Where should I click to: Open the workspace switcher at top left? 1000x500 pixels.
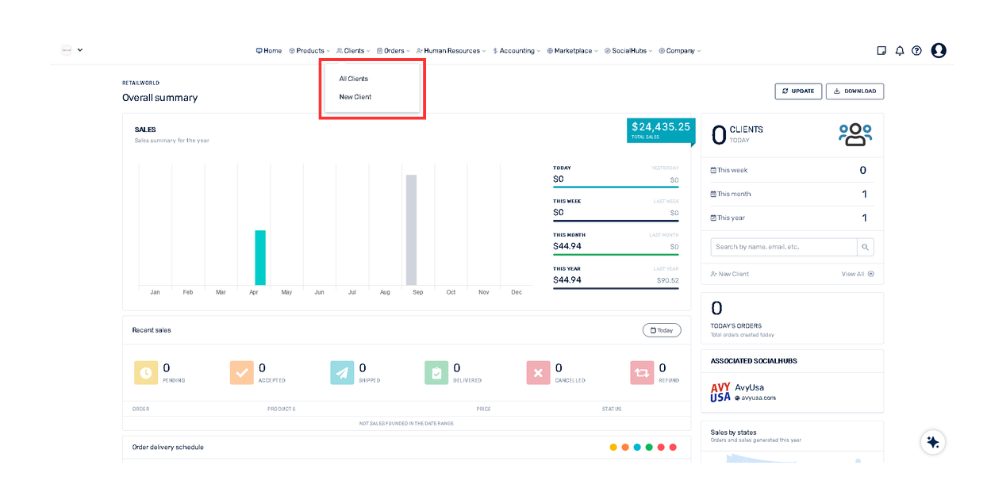click(71, 50)
